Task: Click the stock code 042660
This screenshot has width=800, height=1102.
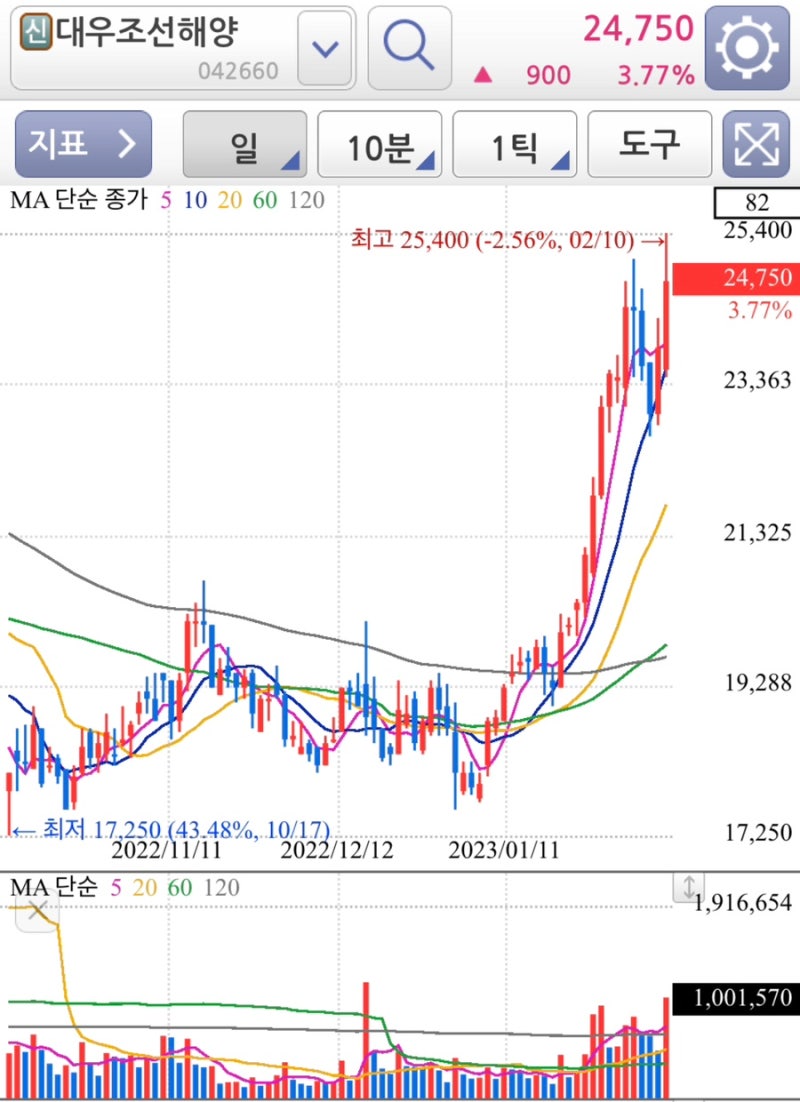Action: pos(238,71)
